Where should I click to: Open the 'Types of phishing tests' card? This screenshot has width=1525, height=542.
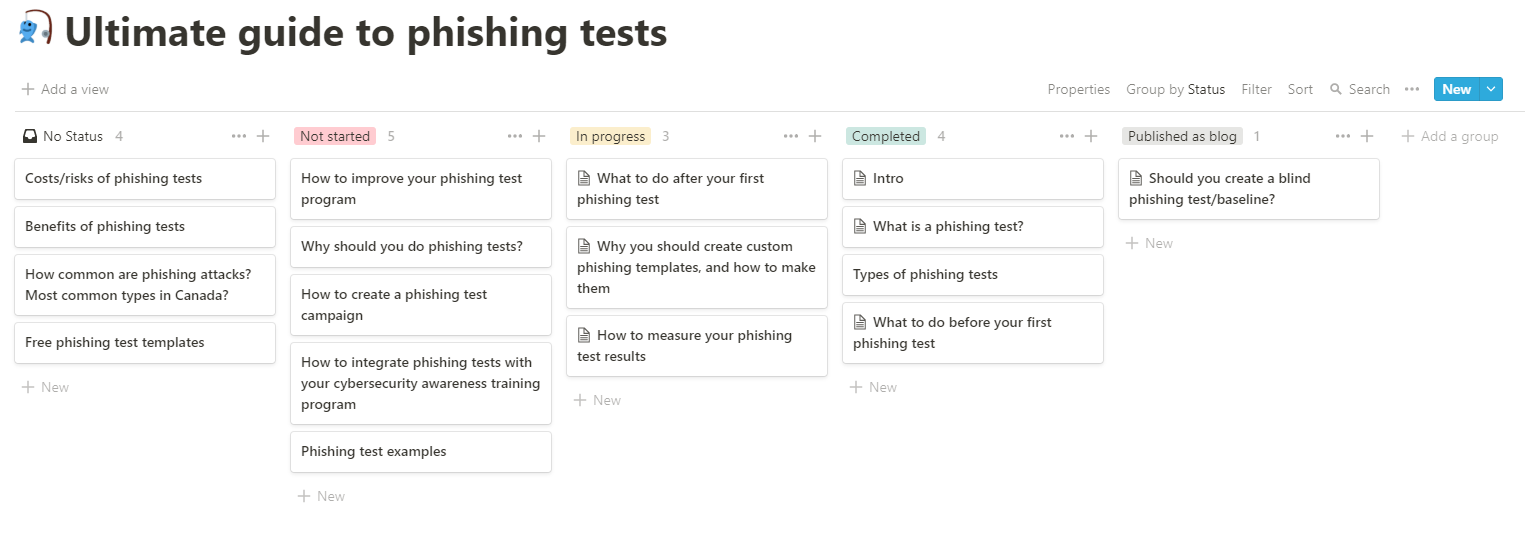point(972,275)
